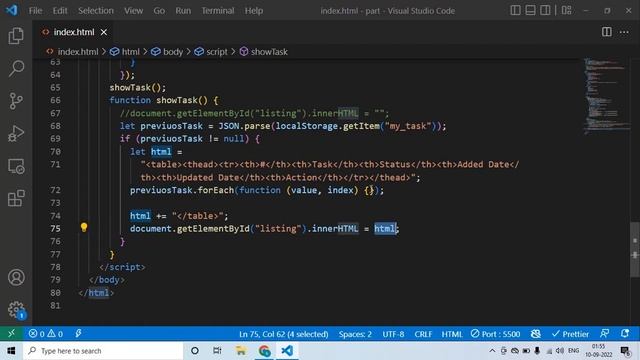Place cursor on line number 73
The width and height of the screenshot is (640, 360).
coord(55,203)
